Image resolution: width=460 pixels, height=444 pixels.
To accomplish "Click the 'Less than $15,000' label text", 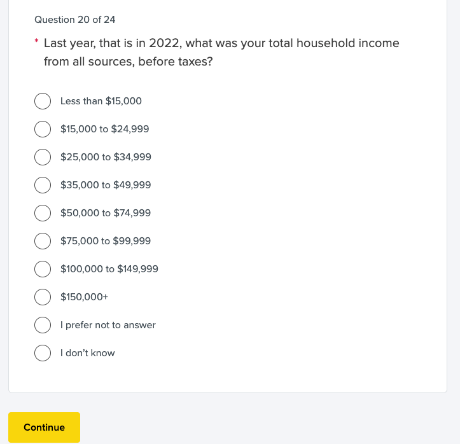I will click(101, 101).
